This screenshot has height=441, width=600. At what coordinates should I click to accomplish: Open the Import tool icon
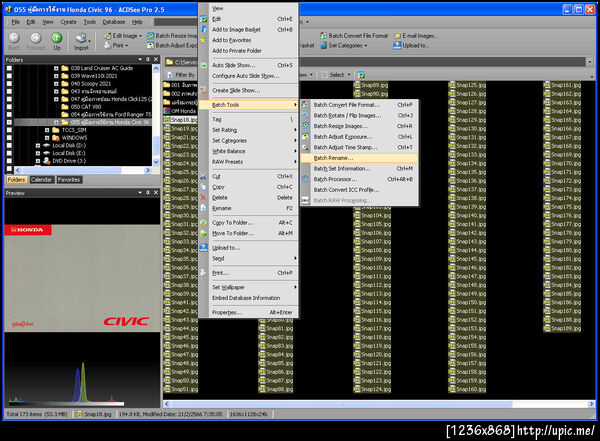81,38
